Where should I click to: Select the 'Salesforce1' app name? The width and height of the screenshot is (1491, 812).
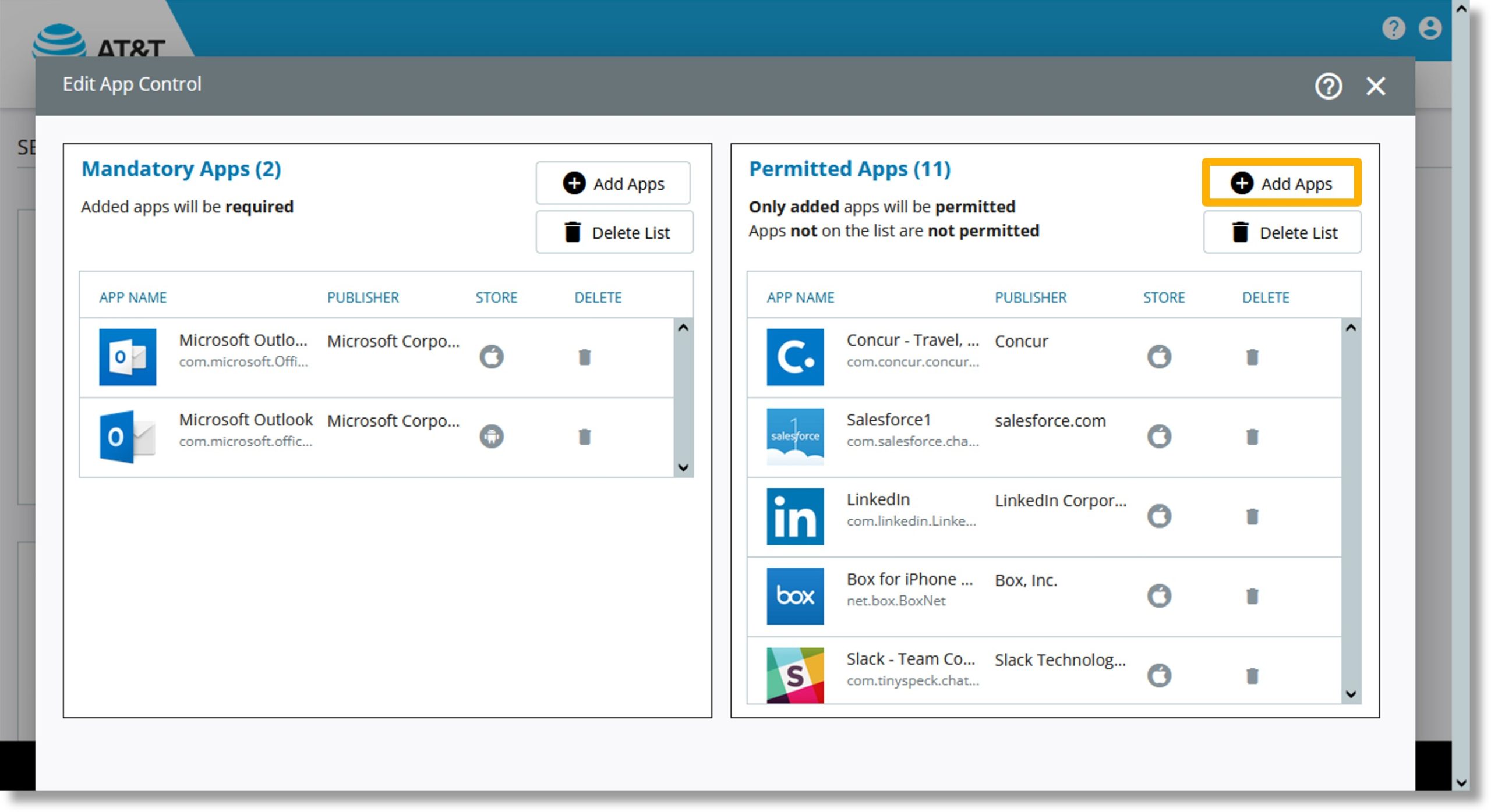point(889,420)
